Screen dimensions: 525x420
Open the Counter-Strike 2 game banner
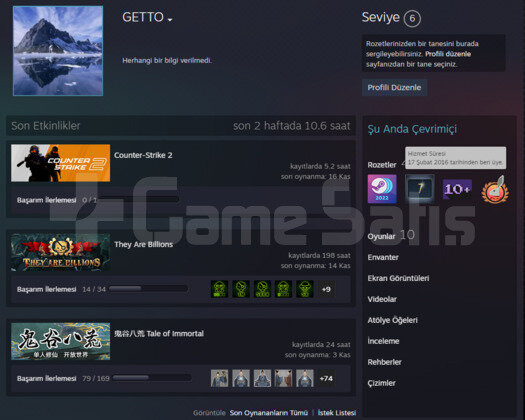[x=61, y=163]
